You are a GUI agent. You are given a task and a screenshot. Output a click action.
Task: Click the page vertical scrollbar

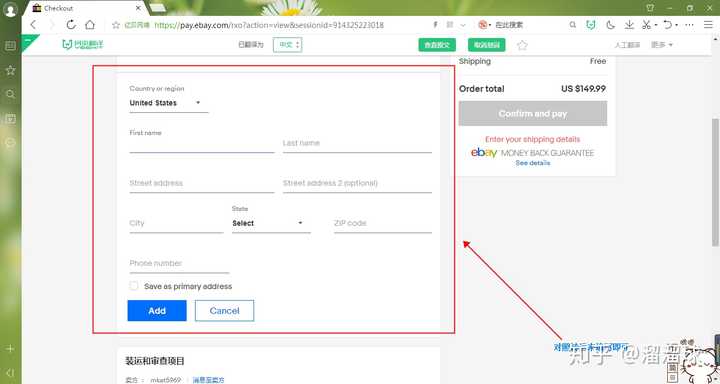point(715,181)
